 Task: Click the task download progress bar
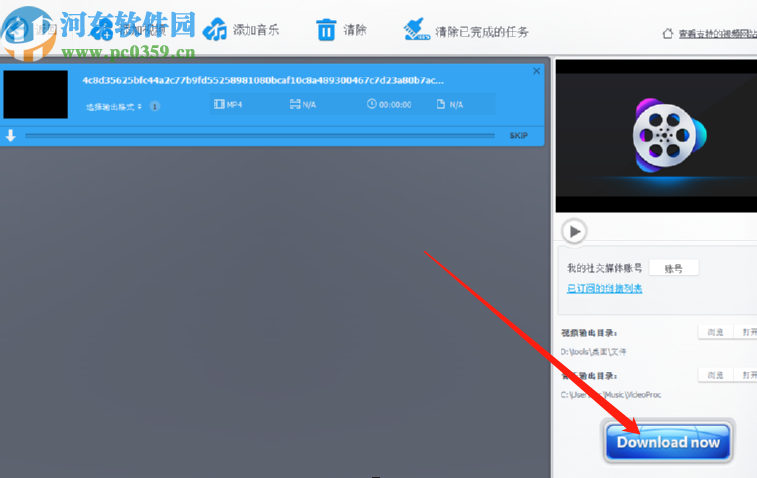coord(260,136)
